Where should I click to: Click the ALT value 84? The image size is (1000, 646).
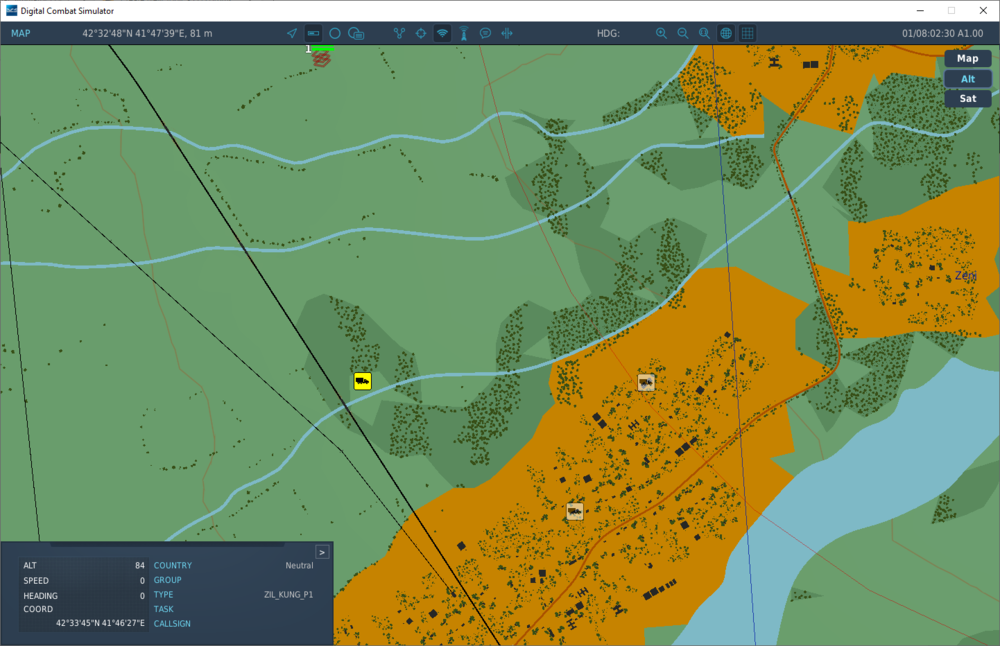pos(140,566)
